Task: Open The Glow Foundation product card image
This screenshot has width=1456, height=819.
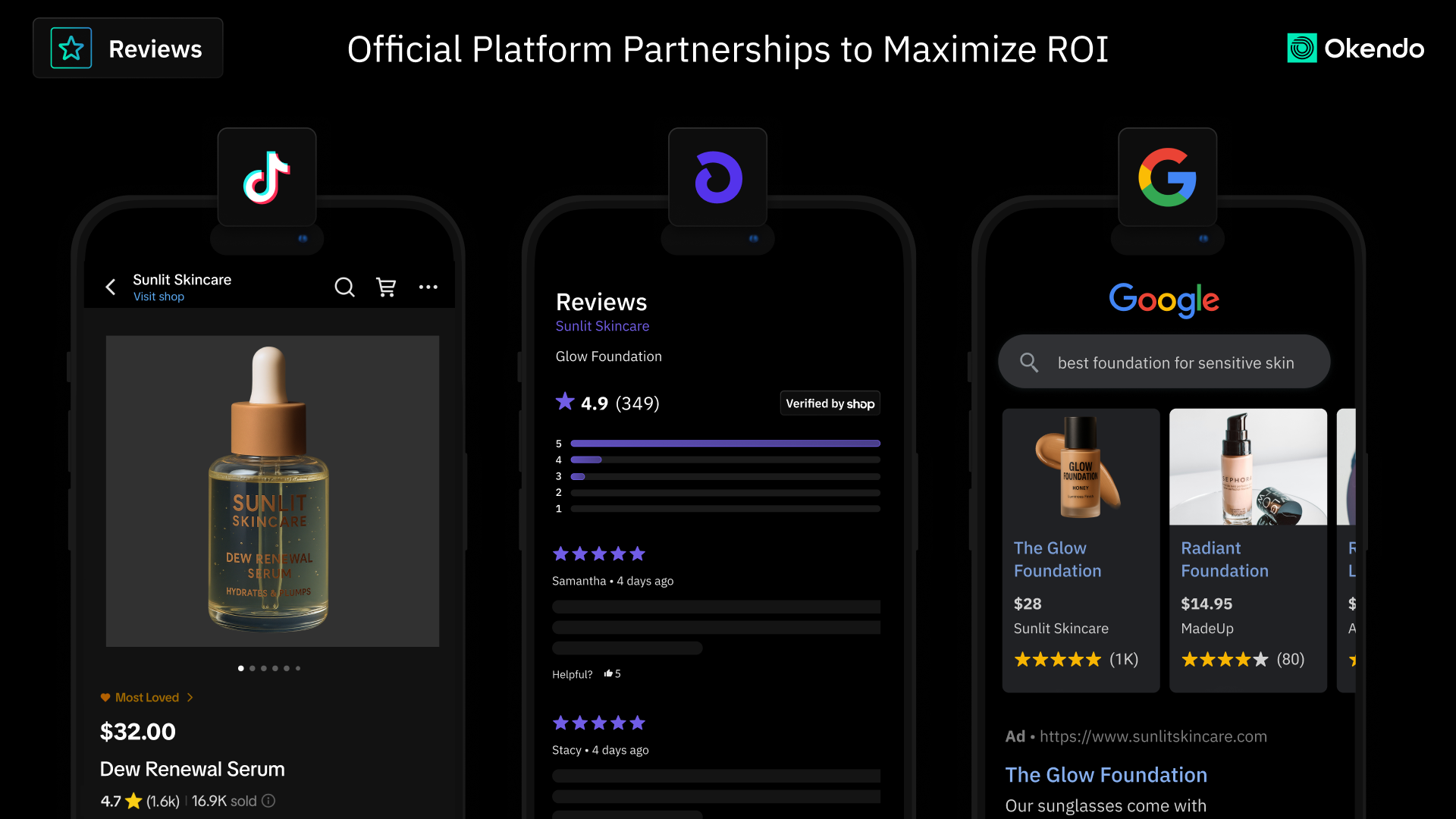Action: point(1081,467)
